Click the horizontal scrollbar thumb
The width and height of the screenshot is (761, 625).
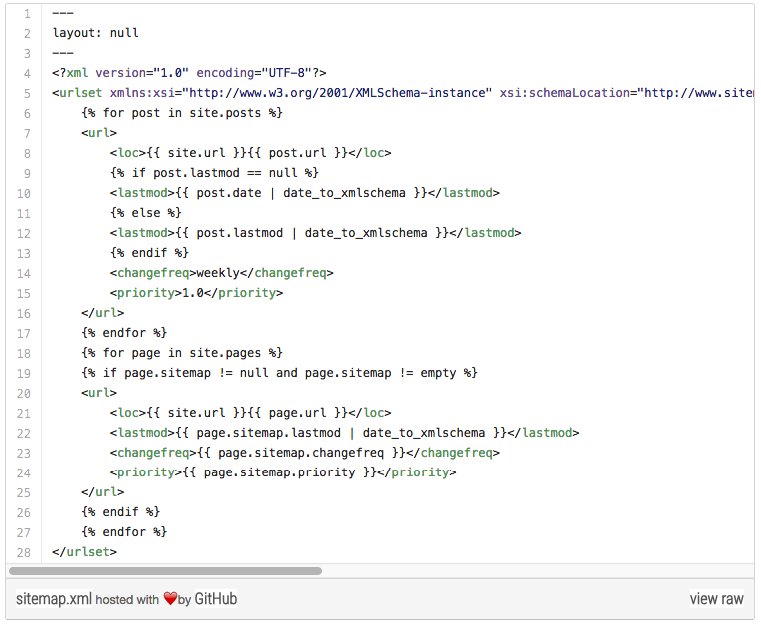tap(165, 571)
